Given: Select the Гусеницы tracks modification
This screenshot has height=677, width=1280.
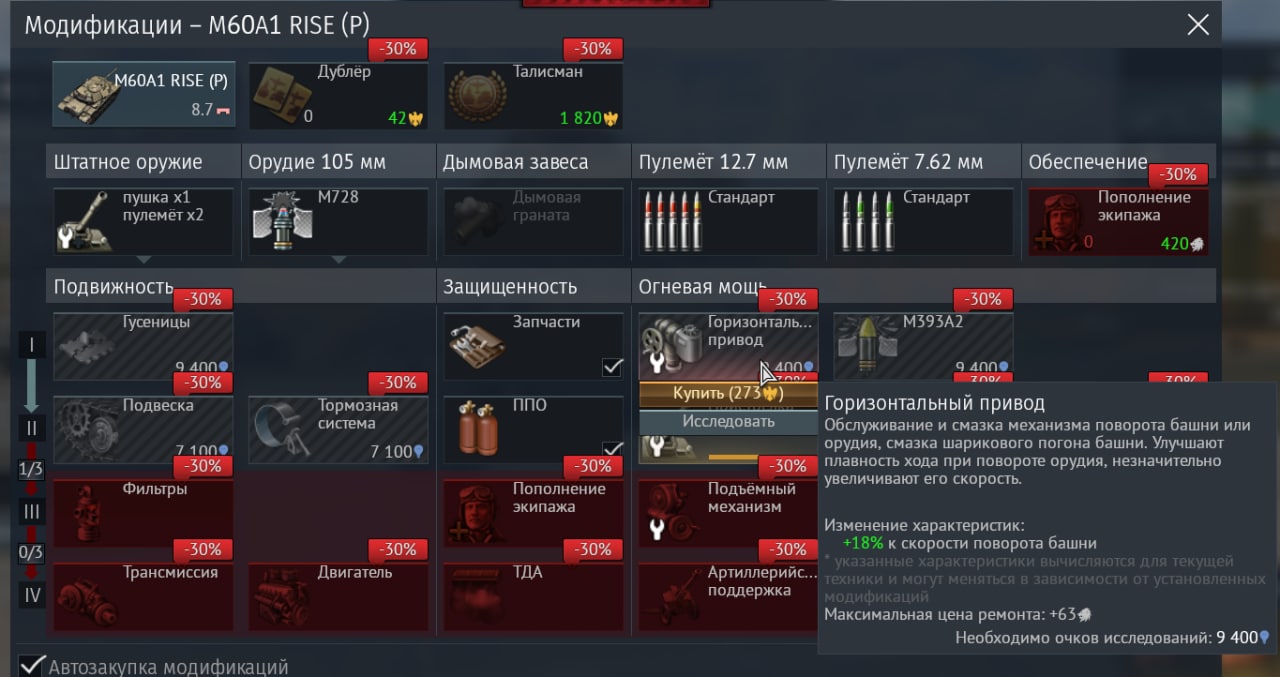Looking at the screenshot, I should coord(143,346).
